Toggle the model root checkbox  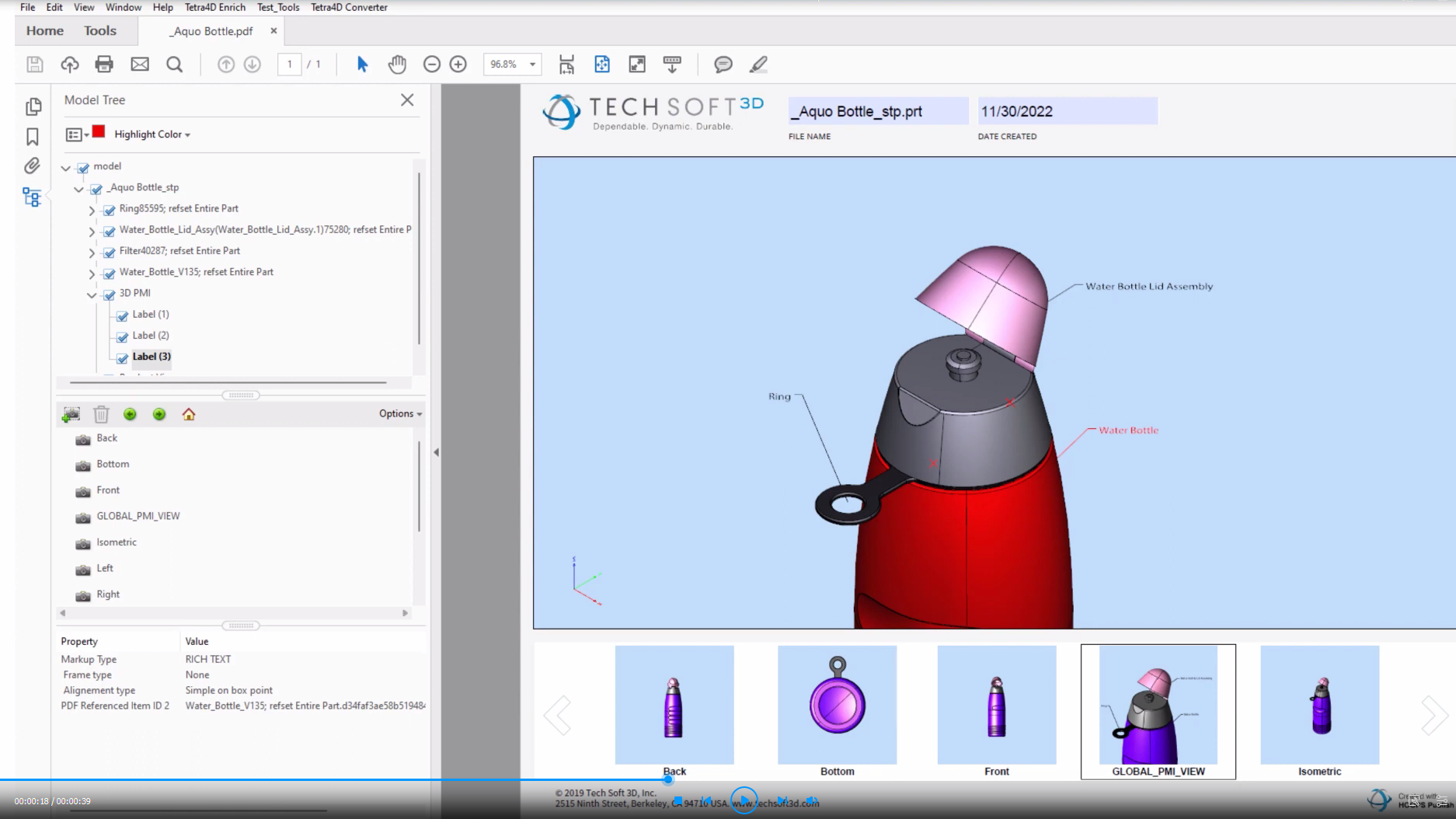(83, 167)
